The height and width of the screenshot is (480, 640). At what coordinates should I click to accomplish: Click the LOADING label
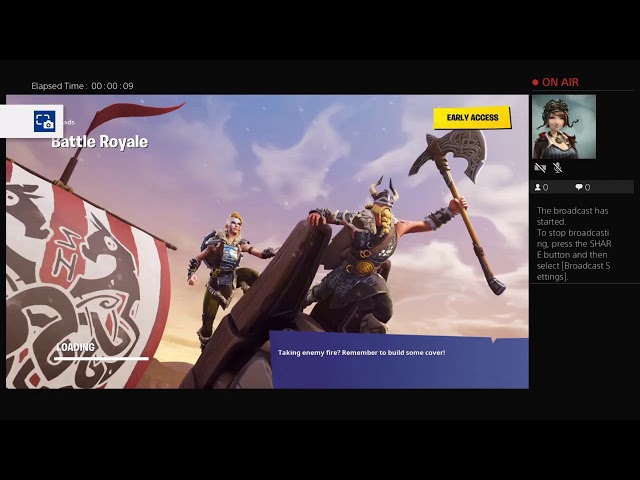(76, 347)
